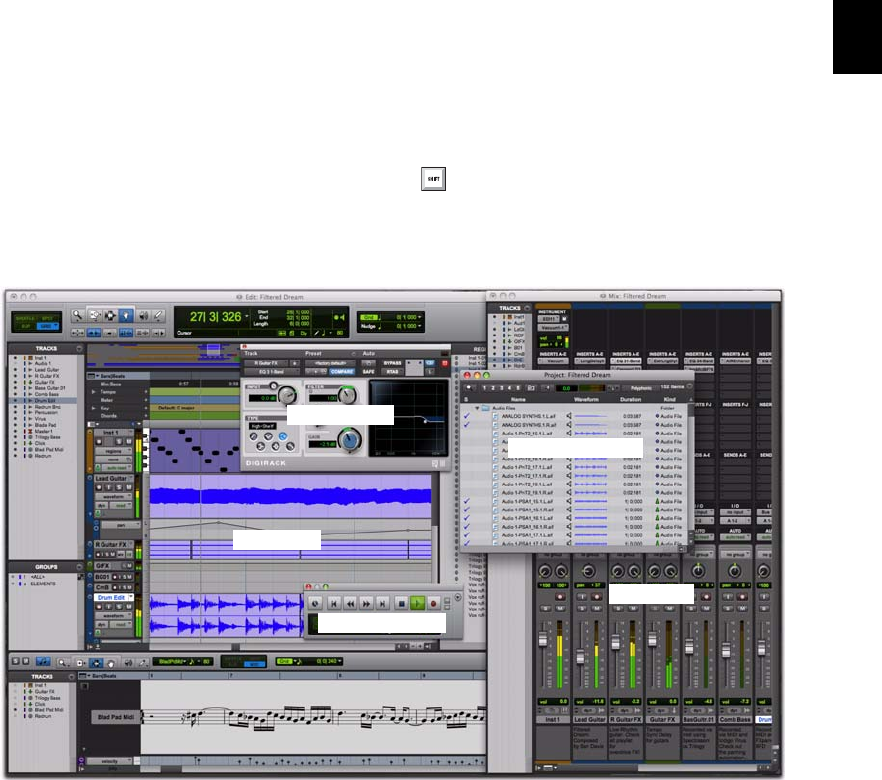Open Grid value dropdown in Edit window
This screenshot has height=780, width=882.
420,317
